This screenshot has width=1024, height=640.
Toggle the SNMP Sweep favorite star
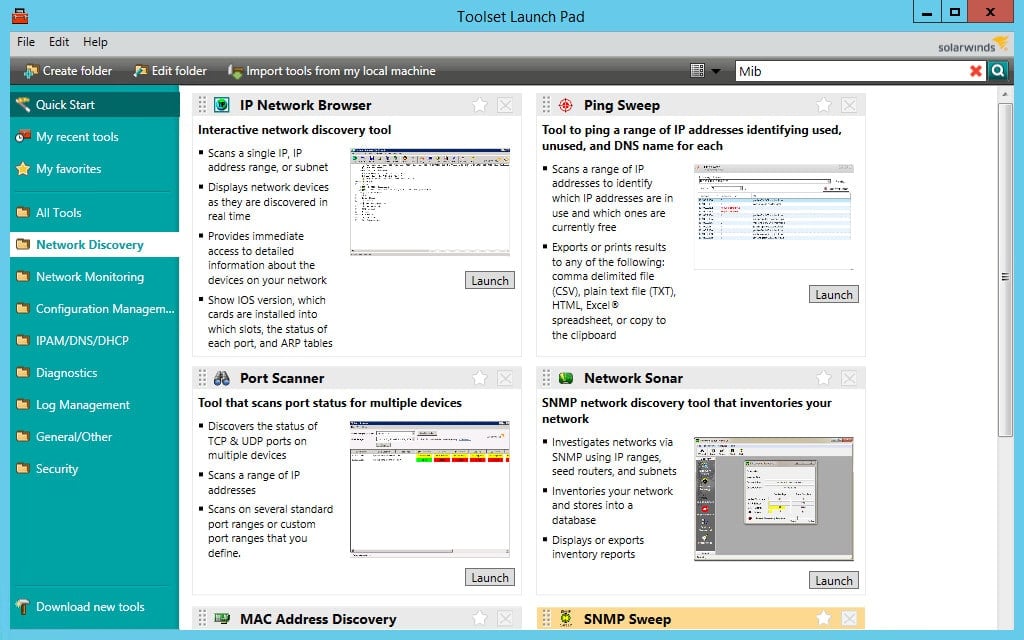(x=824, y=618)
